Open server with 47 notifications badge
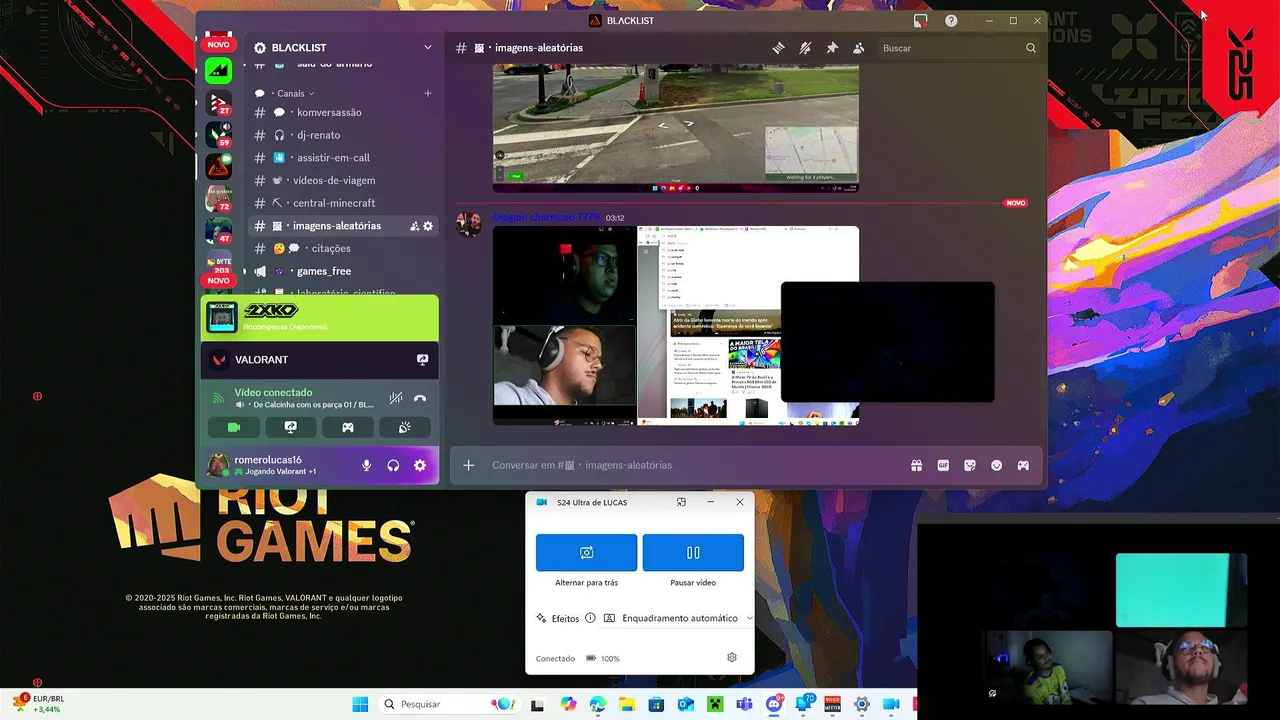Screen dimensions: 1280x720 pos(219,230)
